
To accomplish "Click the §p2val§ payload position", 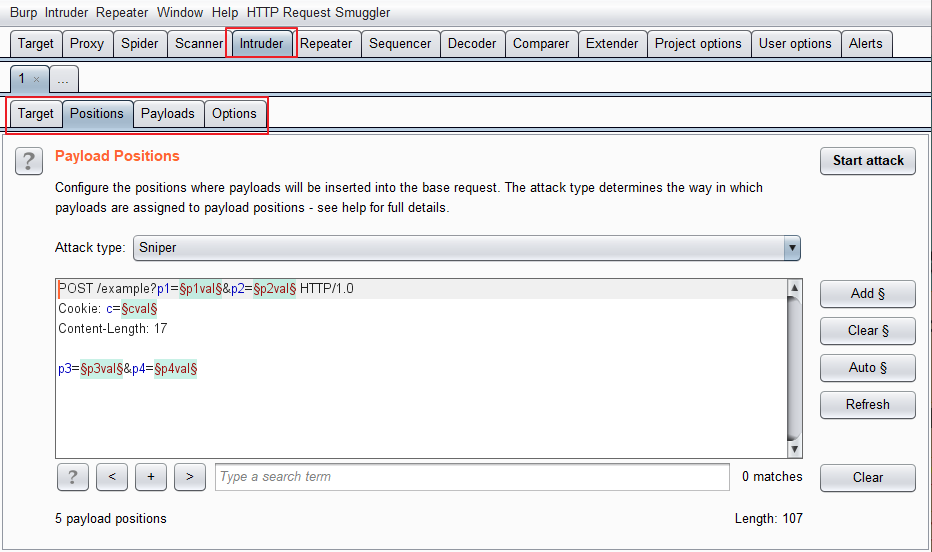I will pos(275,289).
